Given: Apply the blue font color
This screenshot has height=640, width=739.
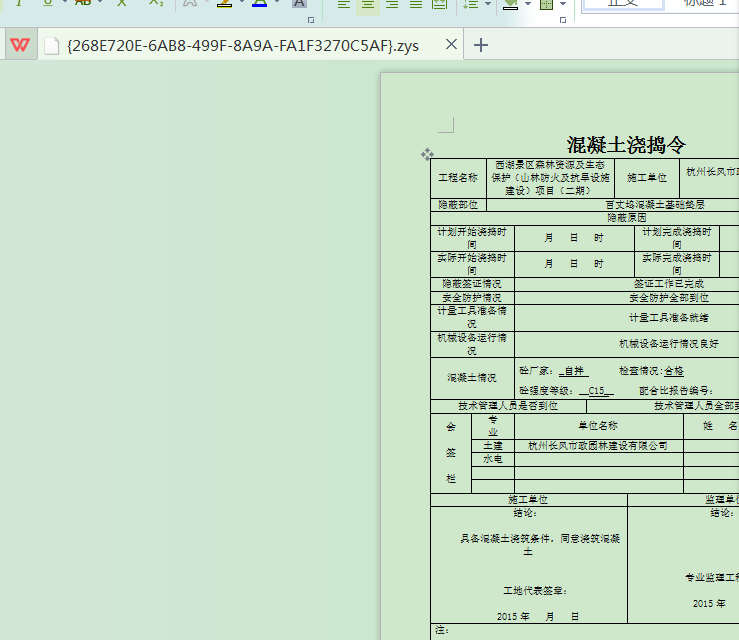Looking at the screenshot, I should tap(259, 4).
